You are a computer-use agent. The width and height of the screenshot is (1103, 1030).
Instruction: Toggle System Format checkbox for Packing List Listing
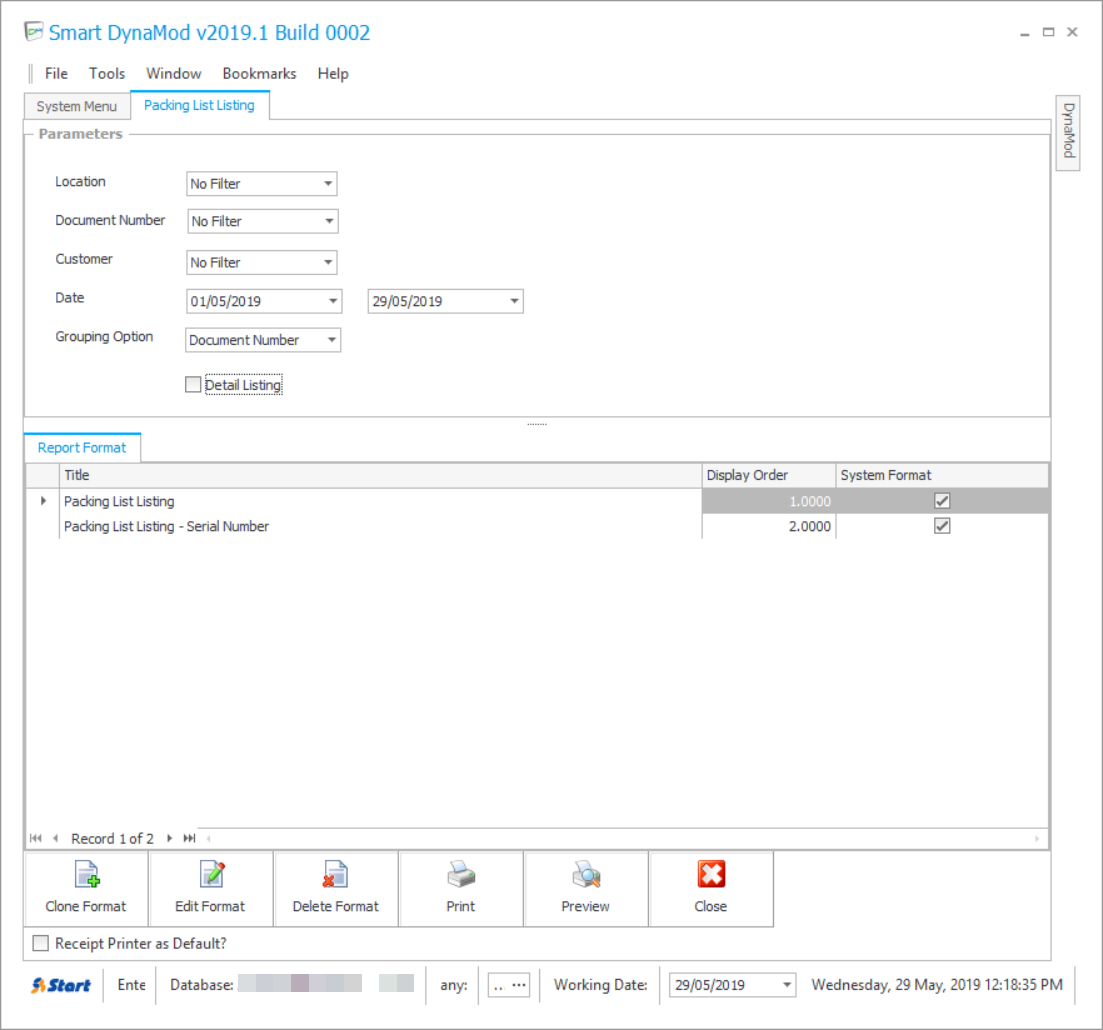tap(942, 501)
